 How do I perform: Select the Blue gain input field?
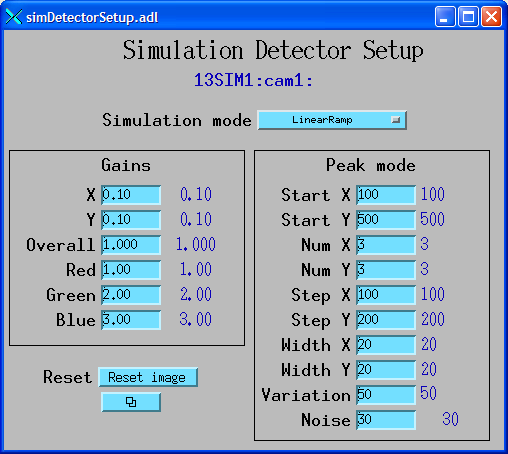pyautogui.click(x=131, y=320)
